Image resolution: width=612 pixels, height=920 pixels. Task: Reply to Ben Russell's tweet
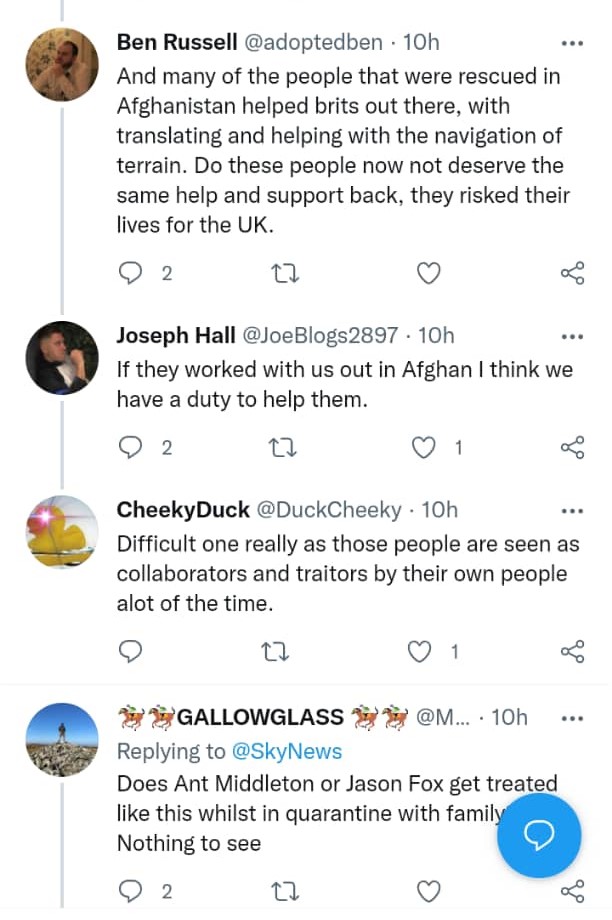(x=131, y=273)
